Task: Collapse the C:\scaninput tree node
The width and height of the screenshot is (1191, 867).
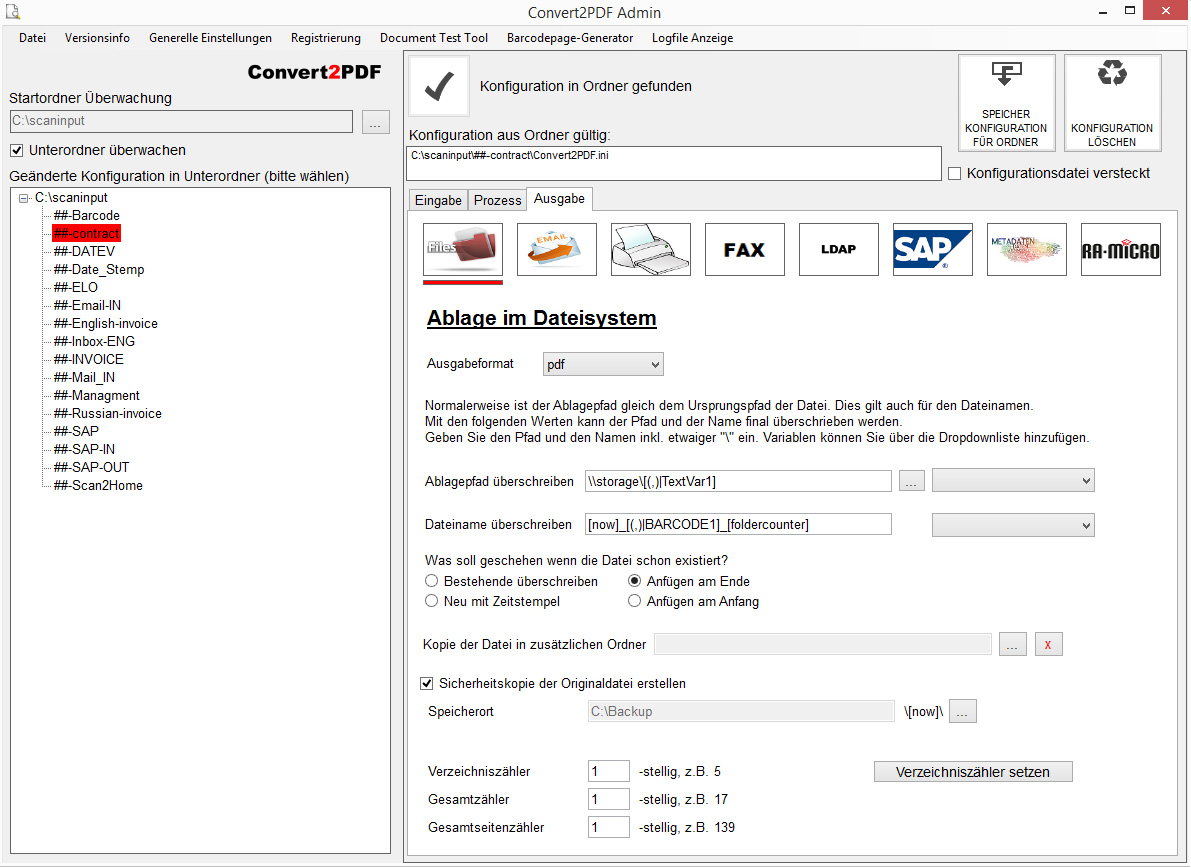Action: tap(24, 198)
